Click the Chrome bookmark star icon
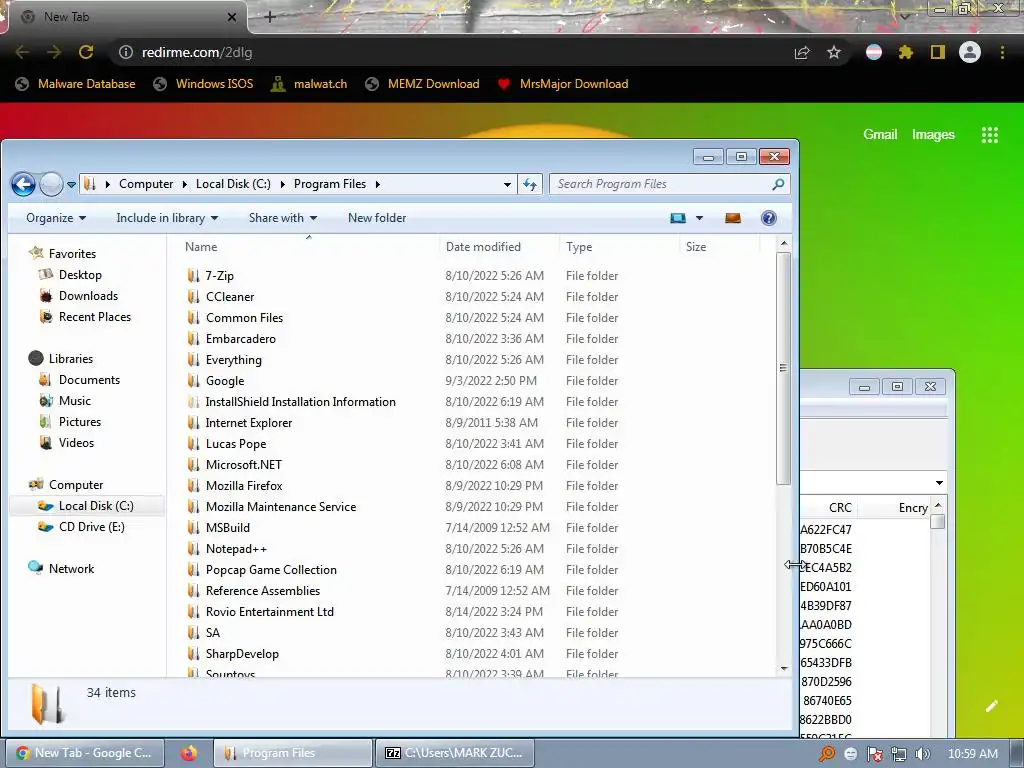 (x=834, y=52)
